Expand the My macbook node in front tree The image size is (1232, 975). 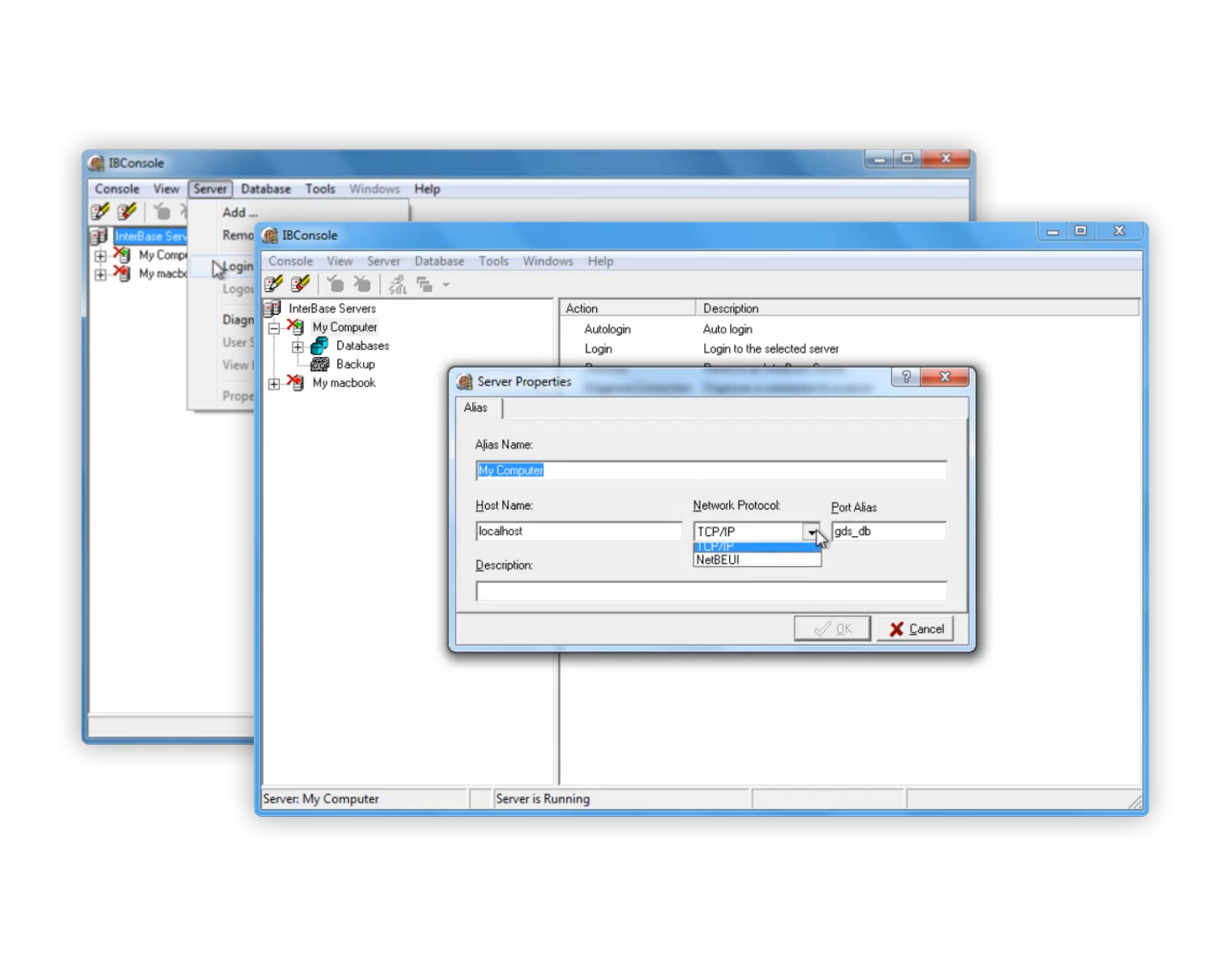coord(275,384)
